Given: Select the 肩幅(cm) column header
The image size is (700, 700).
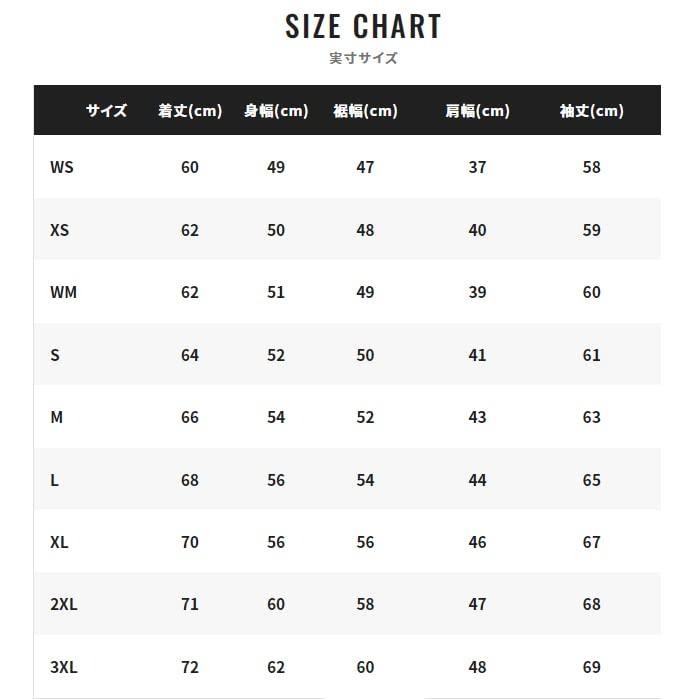Looking at the screenshot, I should (477, 111).
